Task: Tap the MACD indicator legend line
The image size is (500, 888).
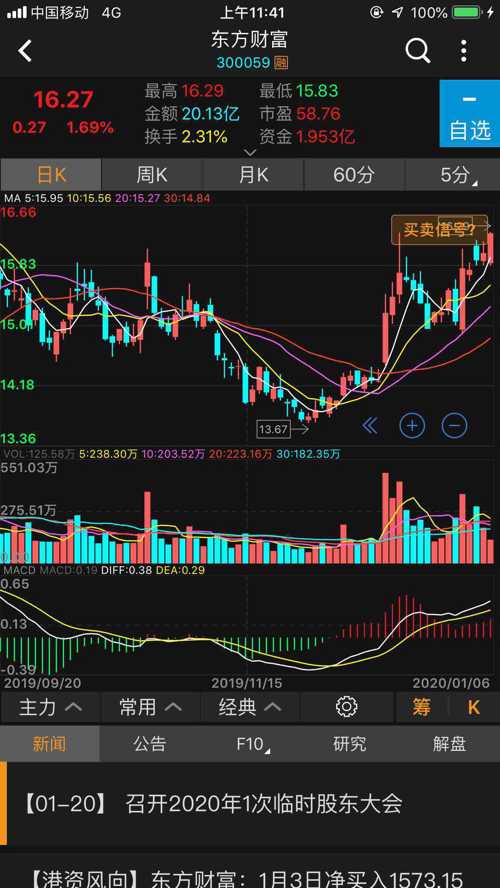Action: coord(104,570)
